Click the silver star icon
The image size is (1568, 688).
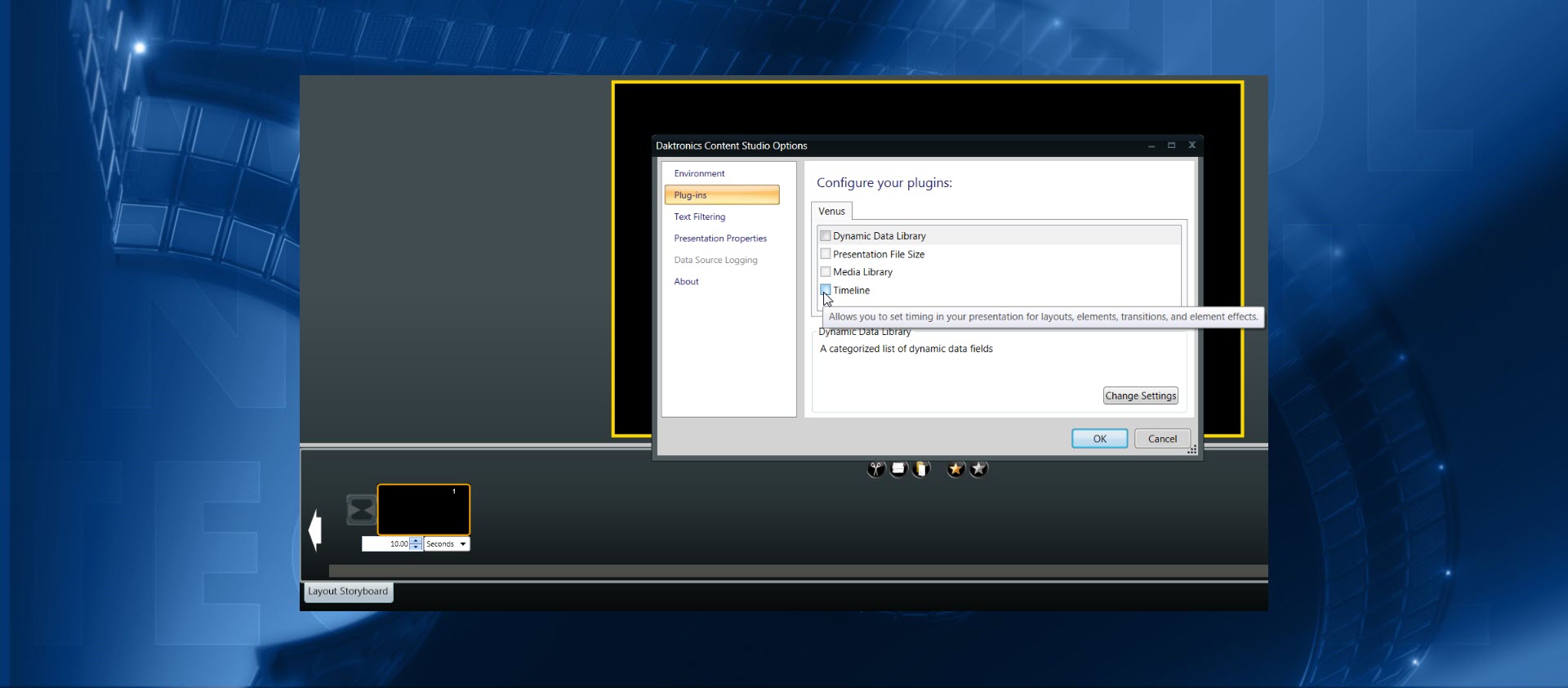[978, 469]
